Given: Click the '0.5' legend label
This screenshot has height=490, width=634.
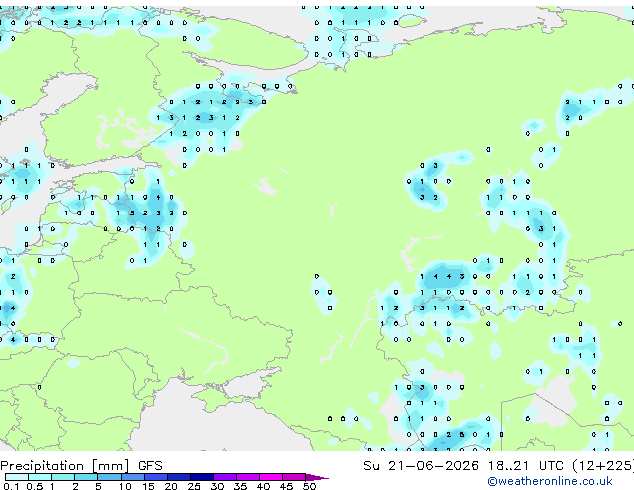Looking at the screenshot, I should [x=35, y=486].
